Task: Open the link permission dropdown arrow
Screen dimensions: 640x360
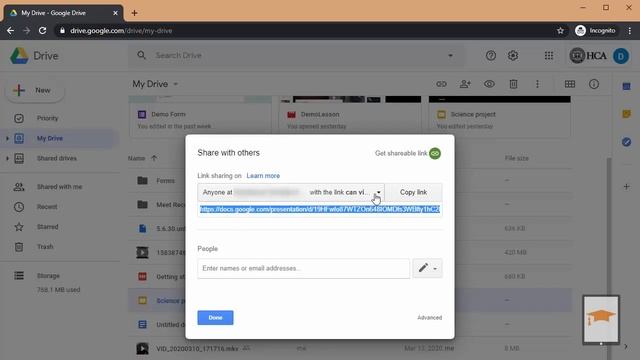Action: (x=378, y=192)
